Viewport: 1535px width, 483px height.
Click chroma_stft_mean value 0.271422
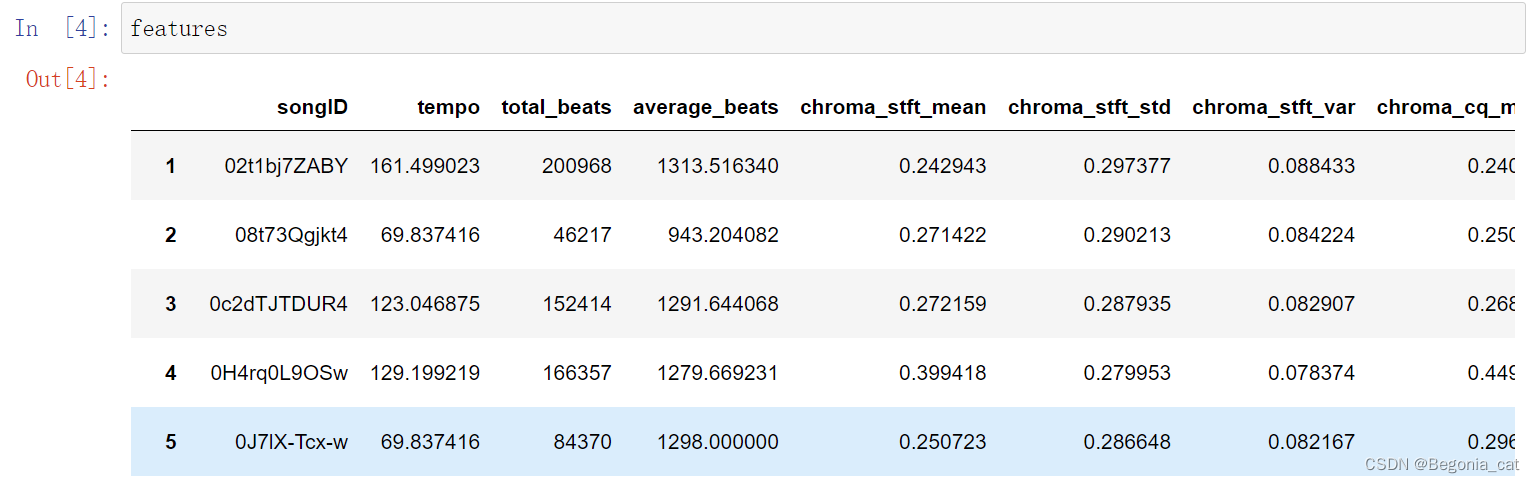[942, 235]
